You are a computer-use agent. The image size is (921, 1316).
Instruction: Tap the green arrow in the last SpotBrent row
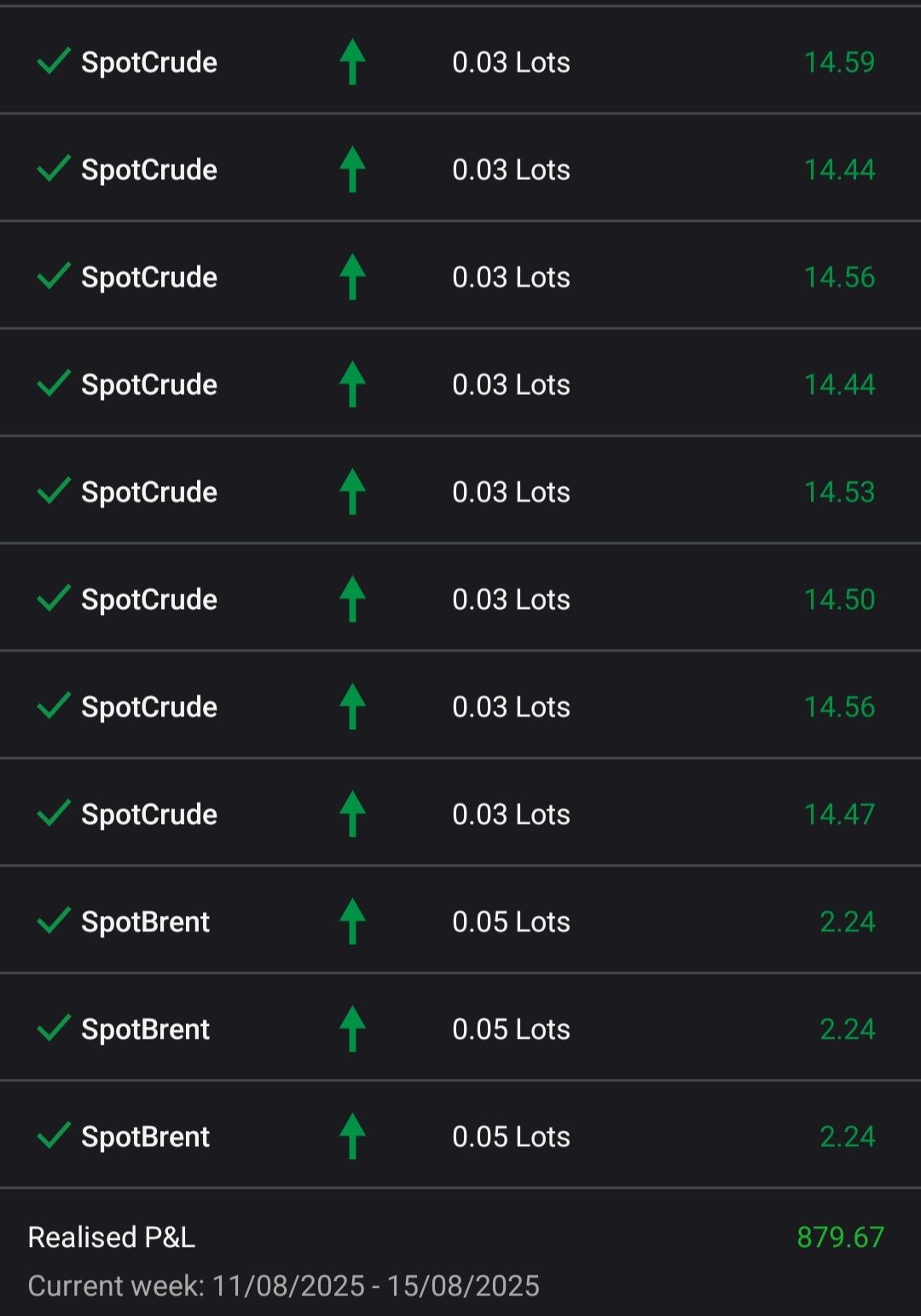pos(352,1136)
